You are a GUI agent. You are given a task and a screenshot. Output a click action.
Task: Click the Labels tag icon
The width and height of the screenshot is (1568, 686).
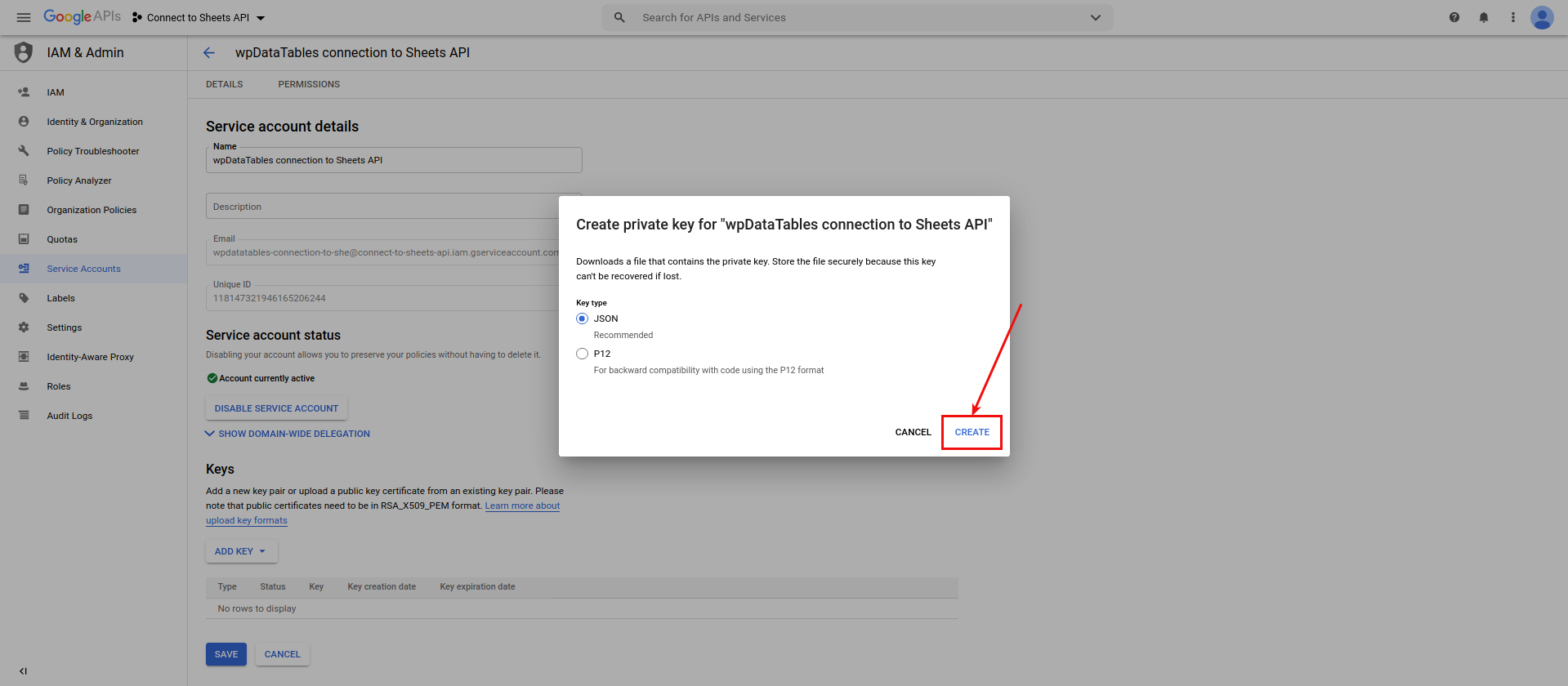tap(24, 298)
